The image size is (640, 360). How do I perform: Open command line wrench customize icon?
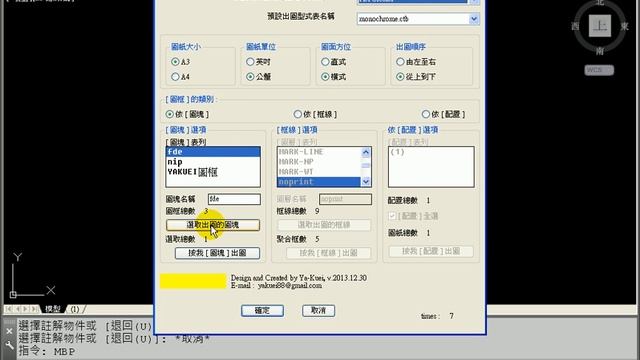click(x=9, y=346)
